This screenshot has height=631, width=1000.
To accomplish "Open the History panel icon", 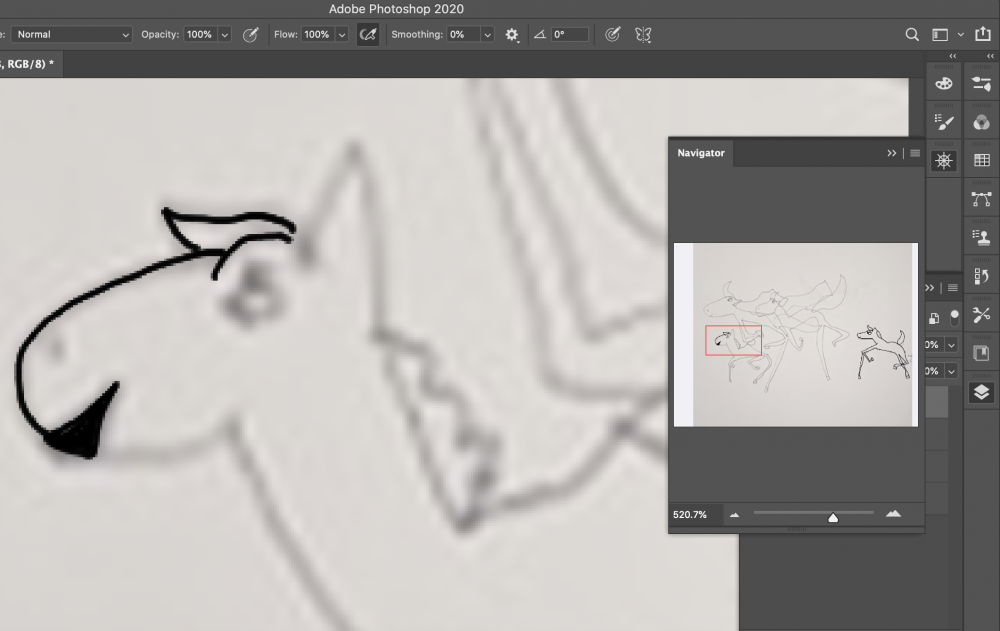I will [x=981, y=276].
